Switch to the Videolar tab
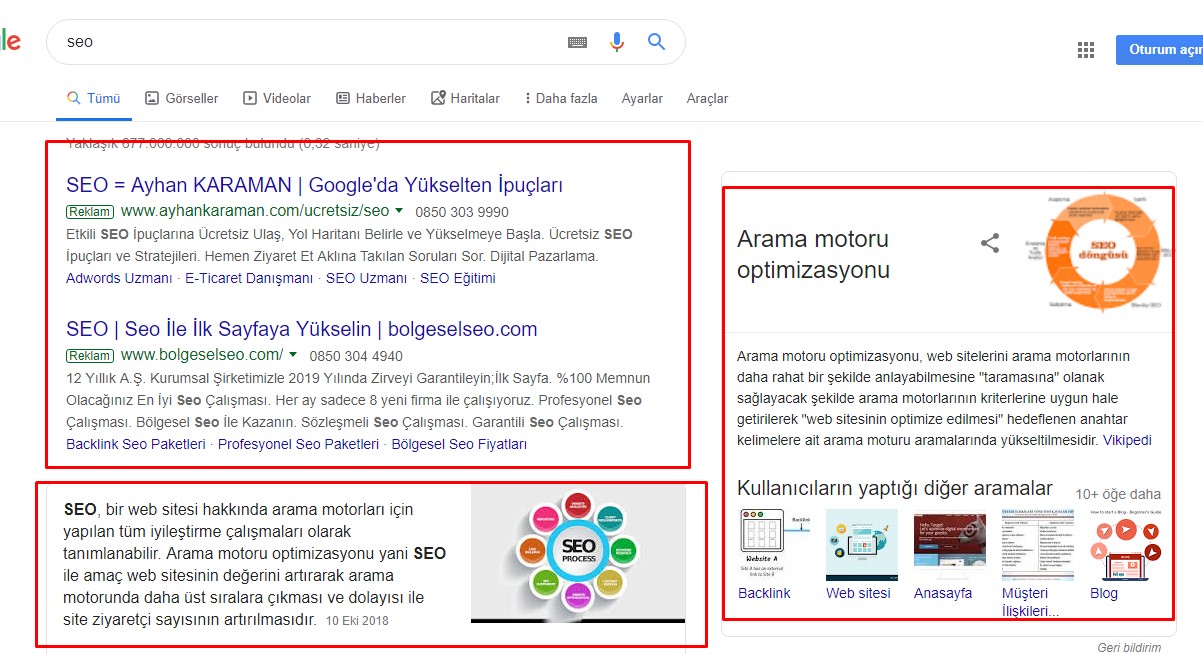This screenshot has width=1203, height=654. (277, 98)
